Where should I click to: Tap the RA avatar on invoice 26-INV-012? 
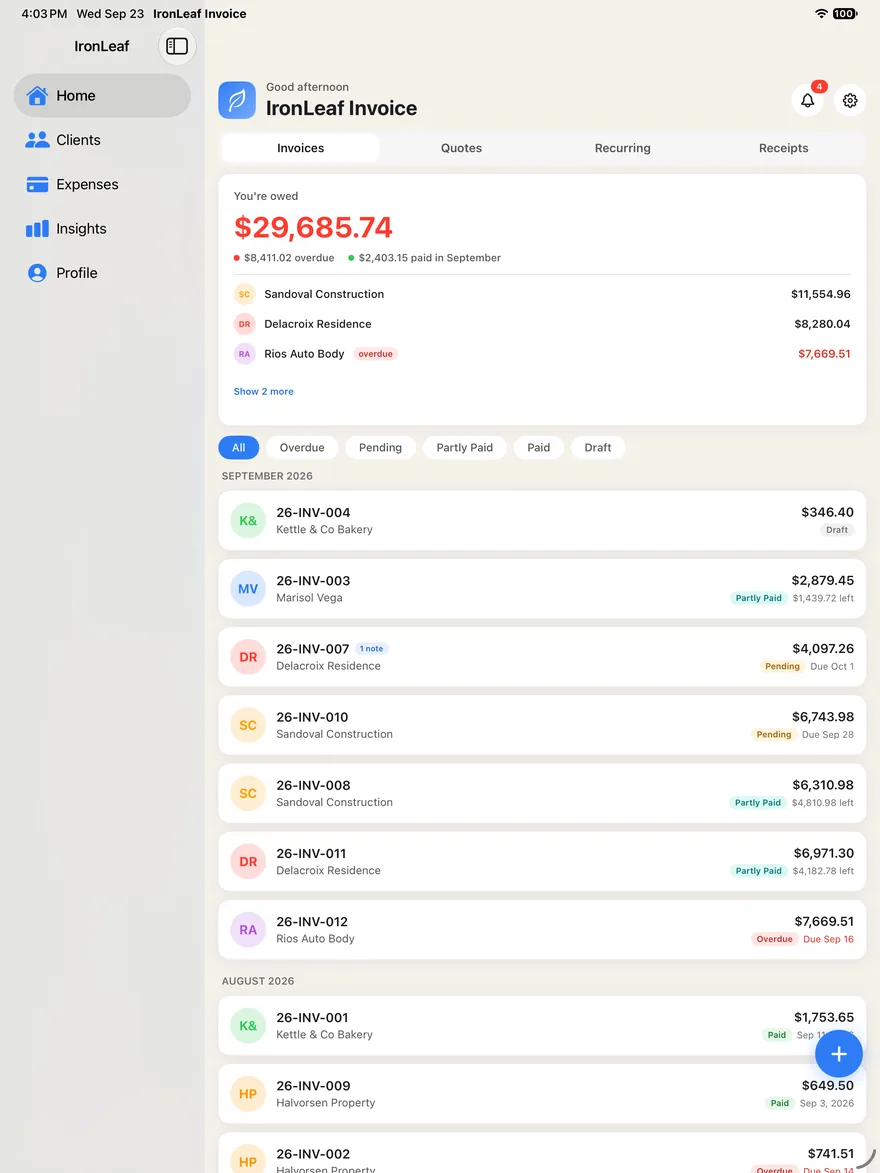point(248,930)
